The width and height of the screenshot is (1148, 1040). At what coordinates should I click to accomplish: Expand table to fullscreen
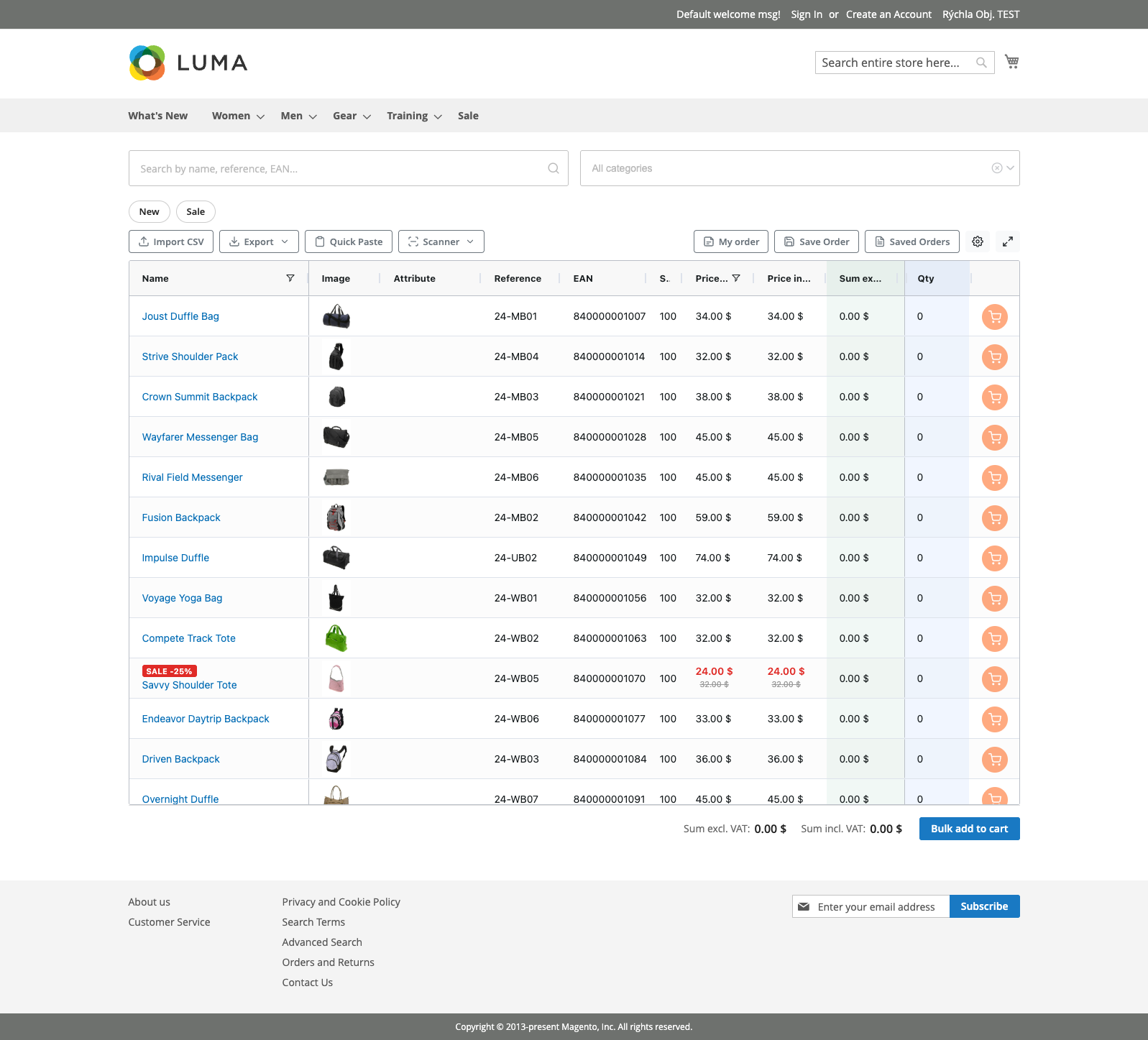[1008, 241]
